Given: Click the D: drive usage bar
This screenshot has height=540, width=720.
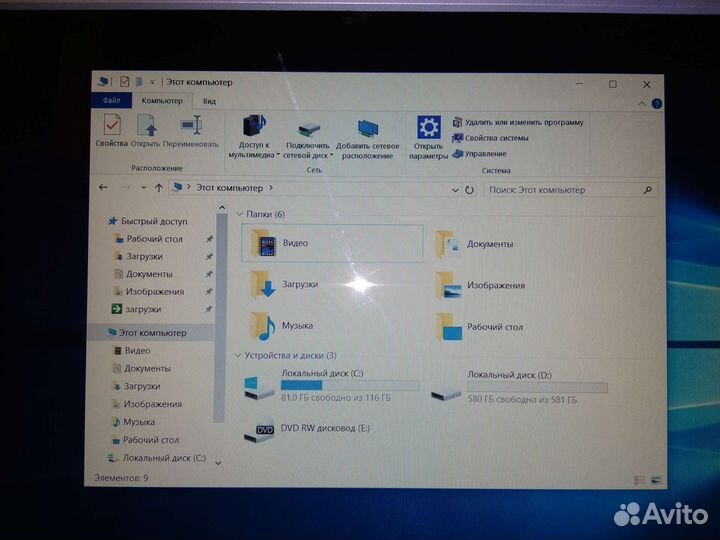Looking at the screenshot, I should [x=537, y=387].
